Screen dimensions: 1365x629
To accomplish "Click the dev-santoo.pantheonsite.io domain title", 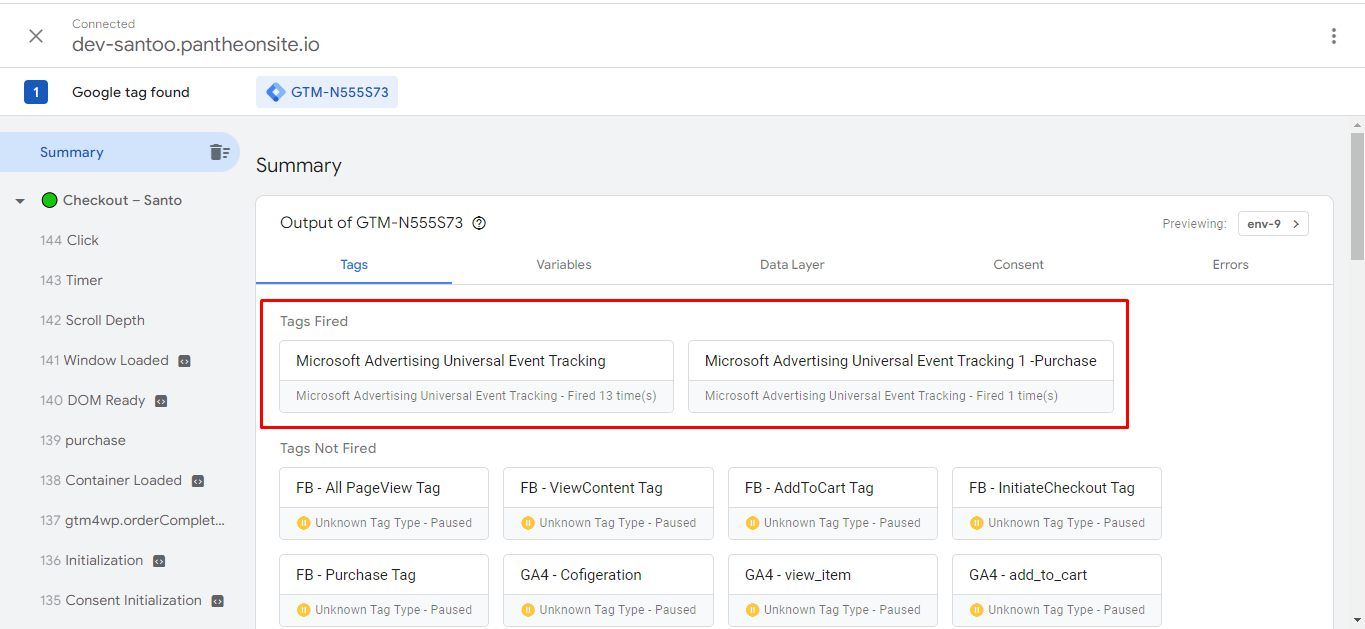I will pos(196,45).
